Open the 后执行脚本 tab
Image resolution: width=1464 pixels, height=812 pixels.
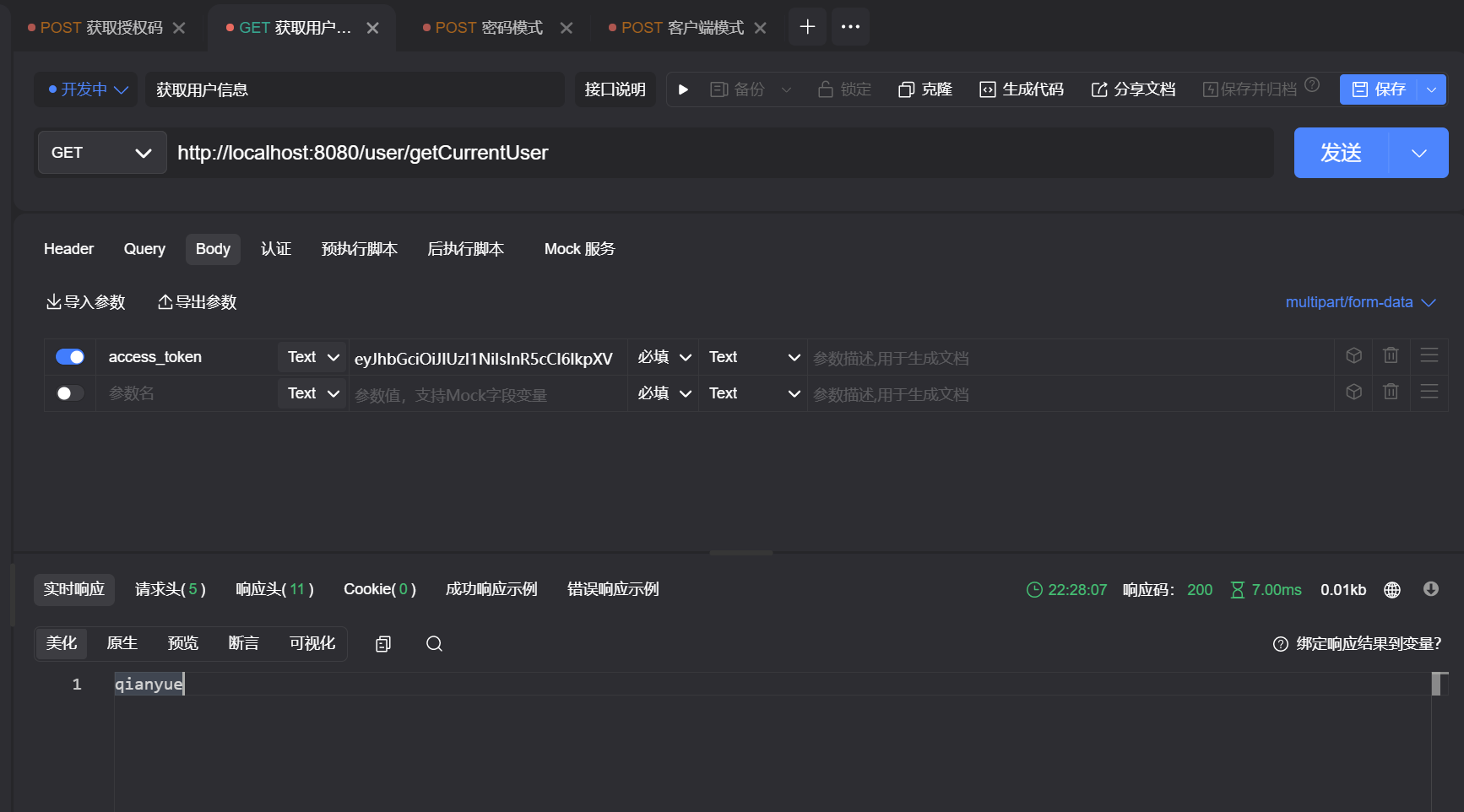[466, 249]
